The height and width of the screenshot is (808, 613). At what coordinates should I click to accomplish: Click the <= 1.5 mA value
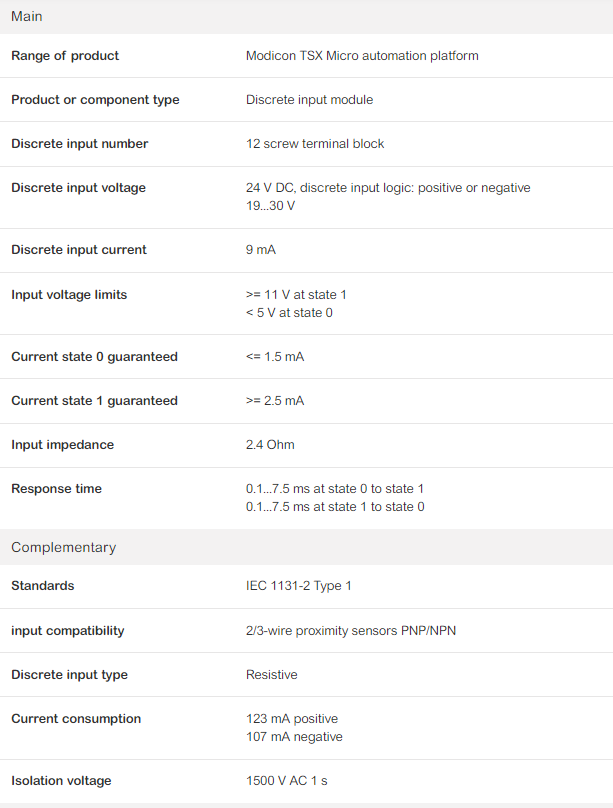pyautogui.click(x=275, y=357)
